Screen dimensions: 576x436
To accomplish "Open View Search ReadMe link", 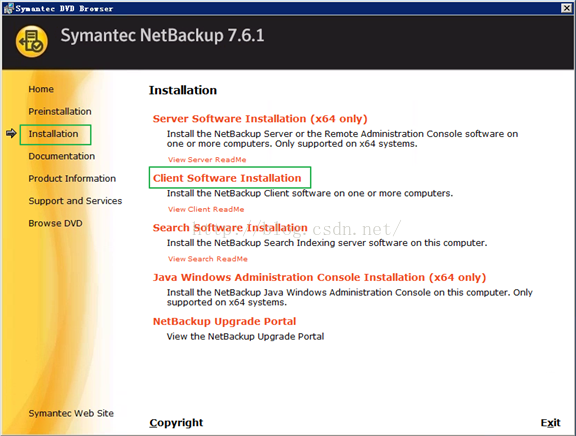I will point(208,259).
